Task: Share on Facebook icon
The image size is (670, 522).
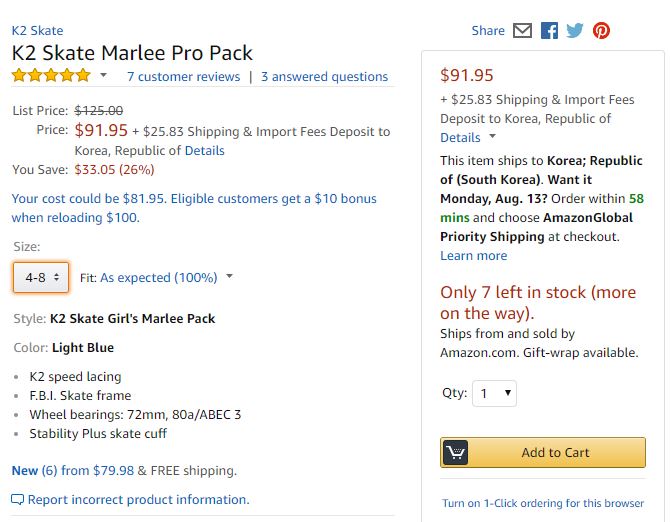Action: [x=549, y=31]
